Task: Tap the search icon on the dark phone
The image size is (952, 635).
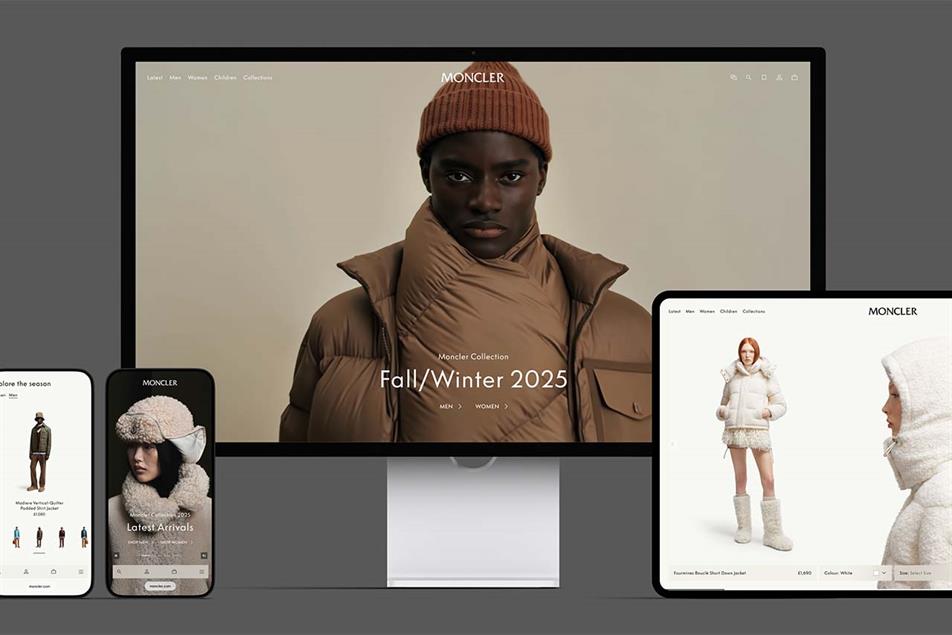Action: coord(119,571)
